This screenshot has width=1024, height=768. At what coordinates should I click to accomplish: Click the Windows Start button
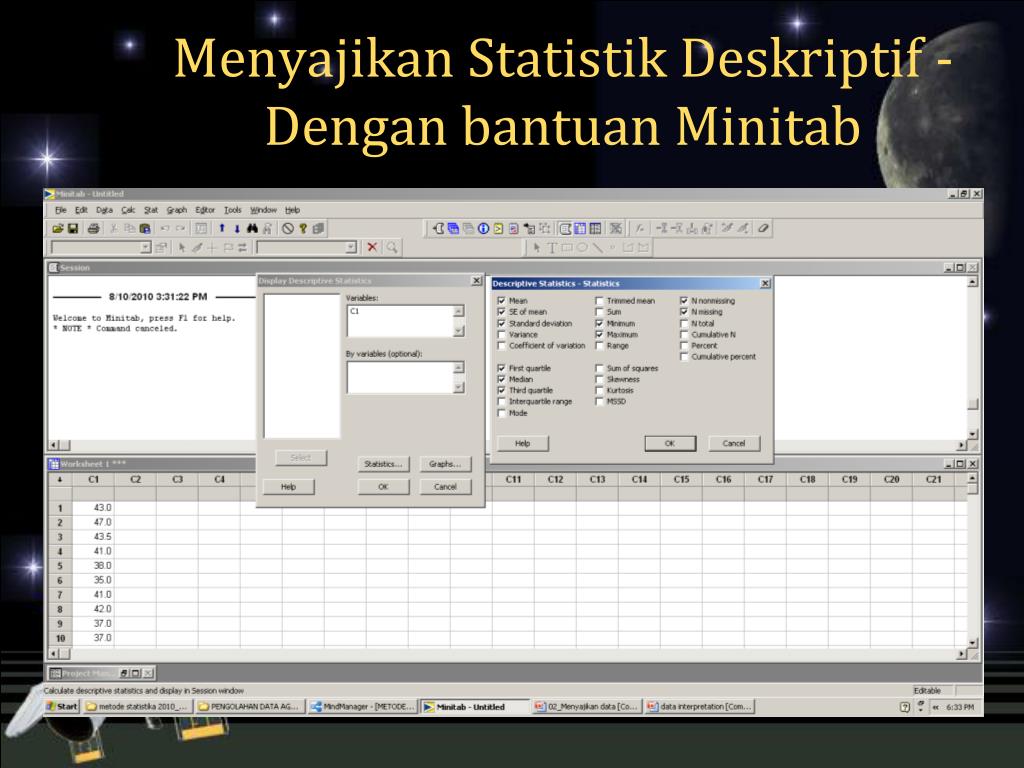[x=63, y=707]
